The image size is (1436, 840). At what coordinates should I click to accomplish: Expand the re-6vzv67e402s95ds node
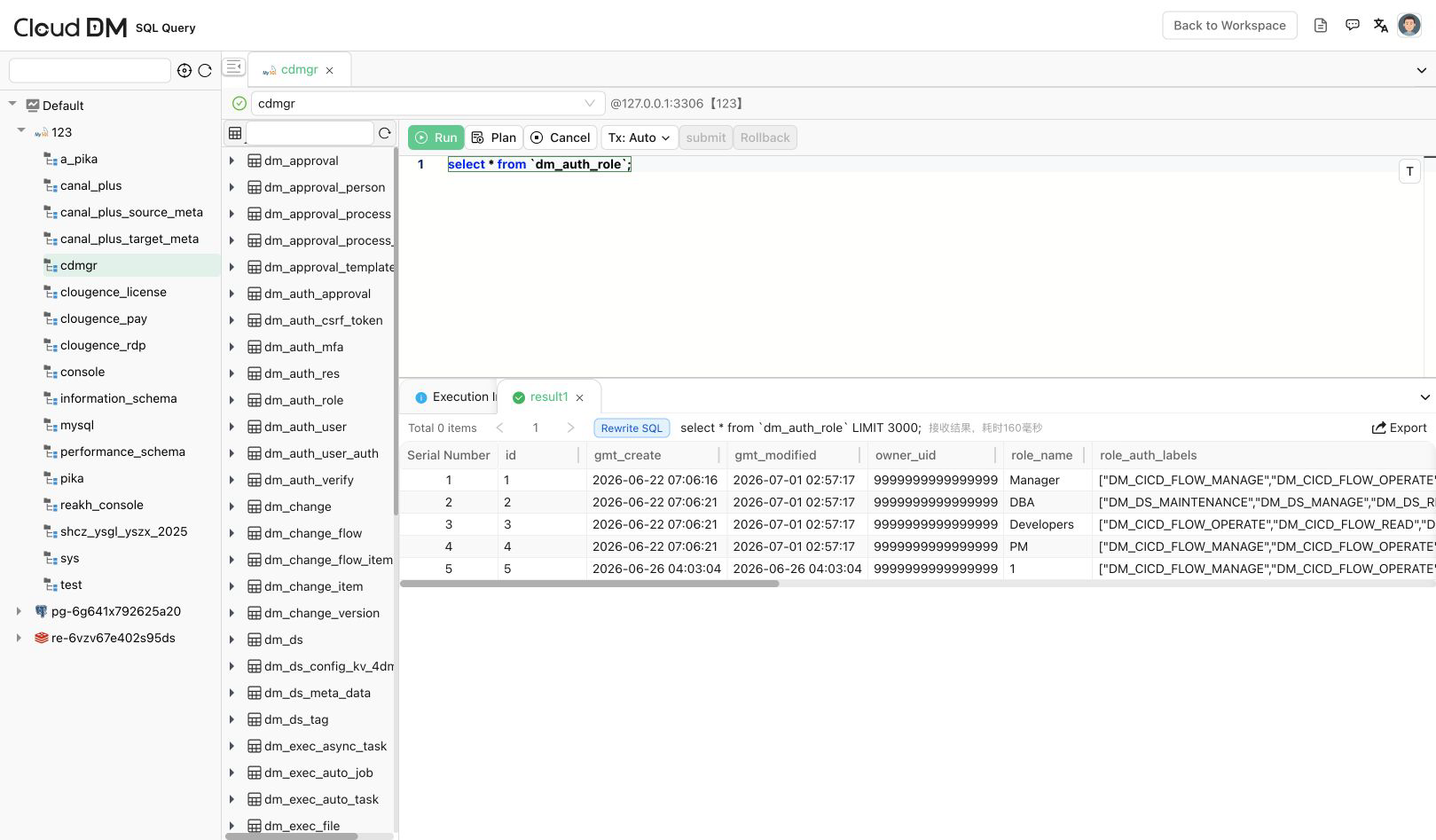19,638
